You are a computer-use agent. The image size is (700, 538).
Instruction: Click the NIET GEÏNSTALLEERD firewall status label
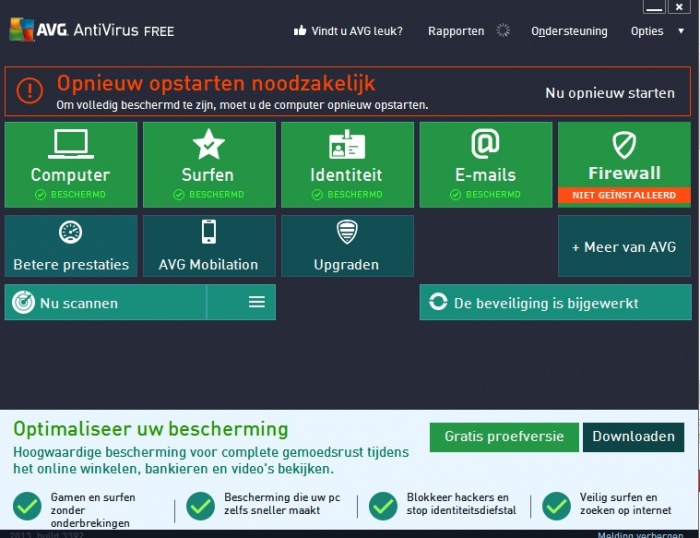[x=624, y=195]
